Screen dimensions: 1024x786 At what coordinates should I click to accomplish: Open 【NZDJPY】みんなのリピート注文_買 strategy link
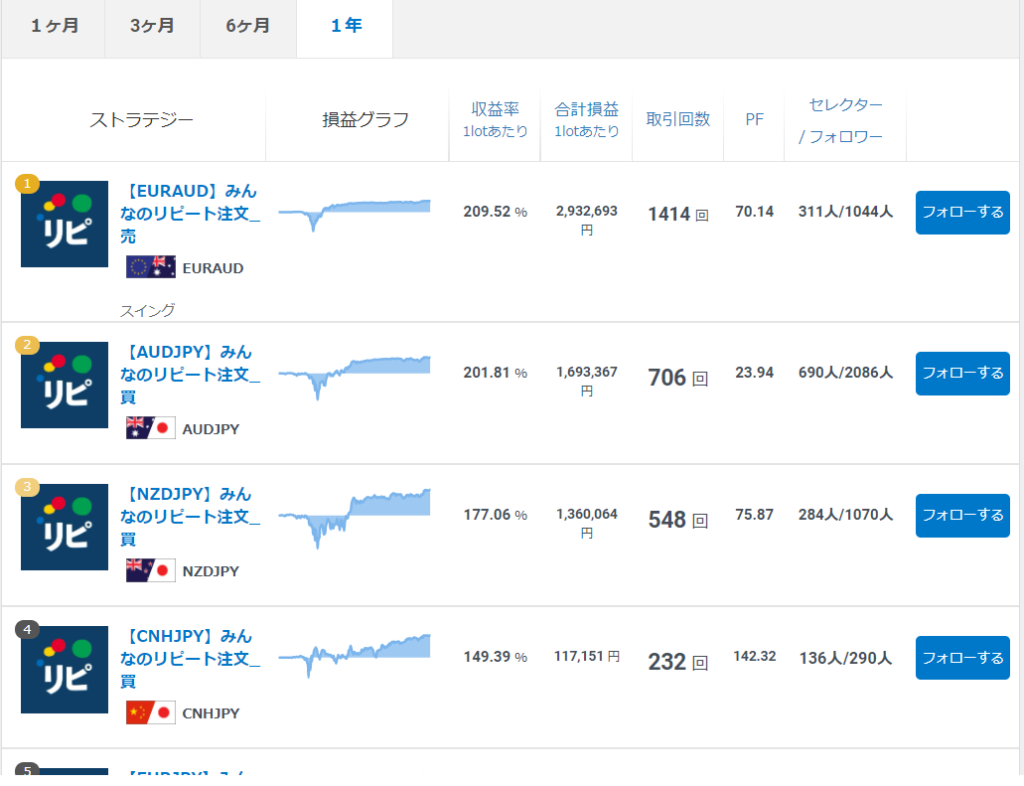click(x=190, y=516)
